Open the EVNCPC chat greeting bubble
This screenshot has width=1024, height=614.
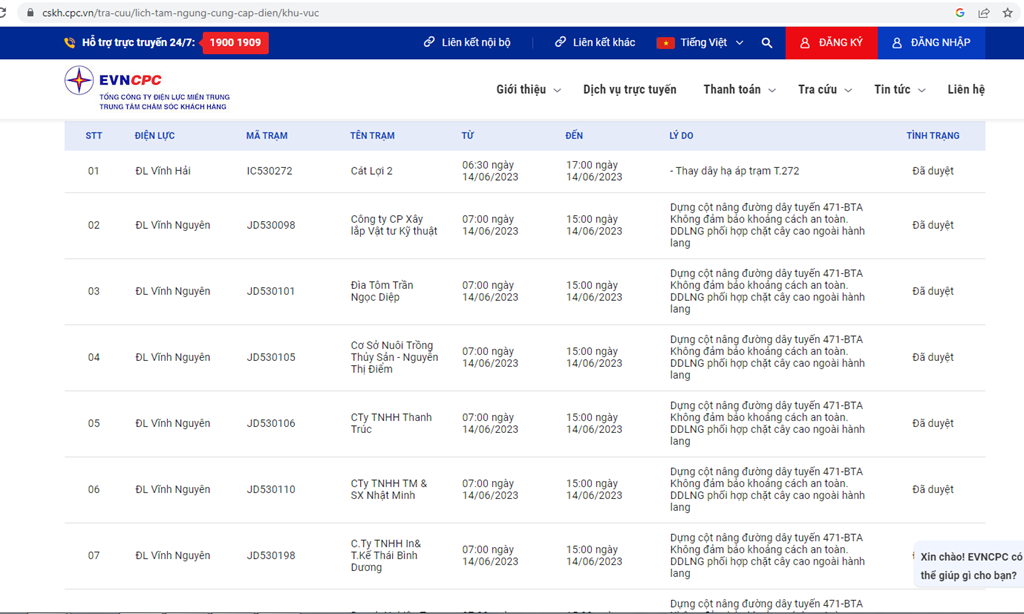(x=970, y=566)
